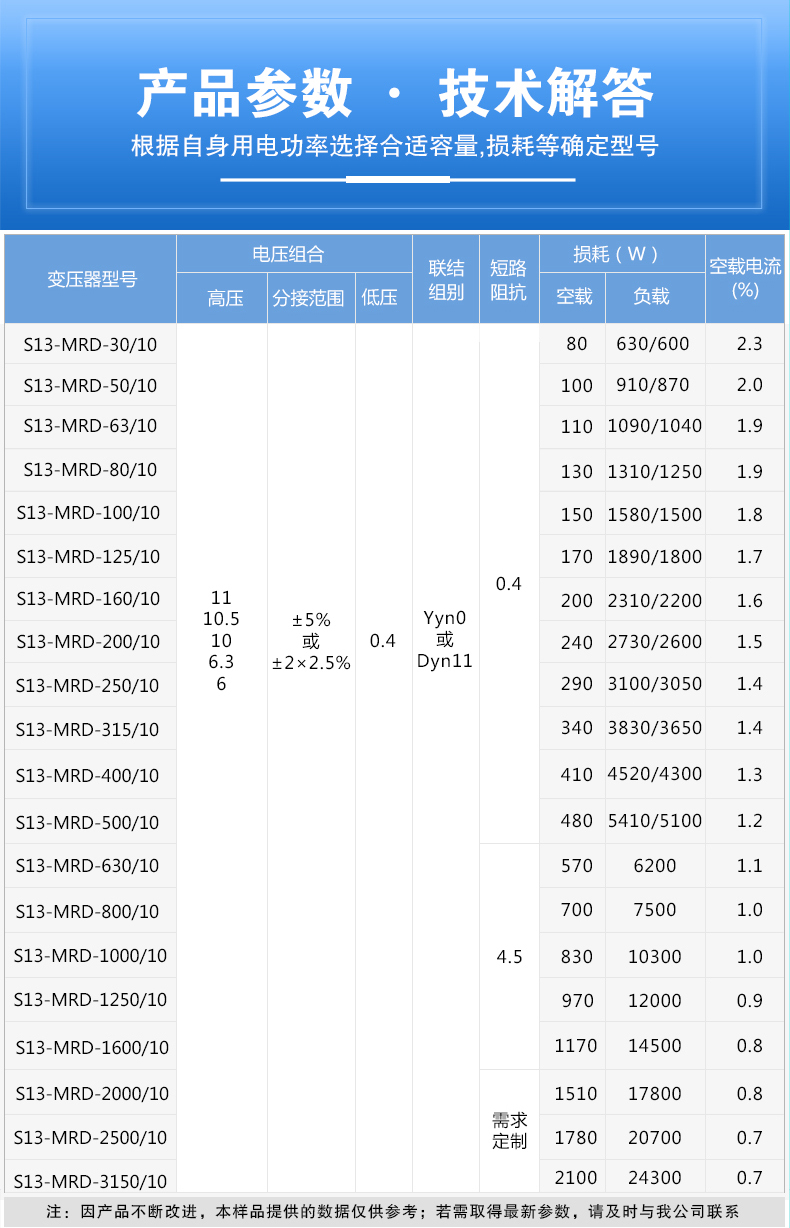Click the S13-MRD-630/10 model row
Screen dimensions: 790x1228
pos(91,866)
